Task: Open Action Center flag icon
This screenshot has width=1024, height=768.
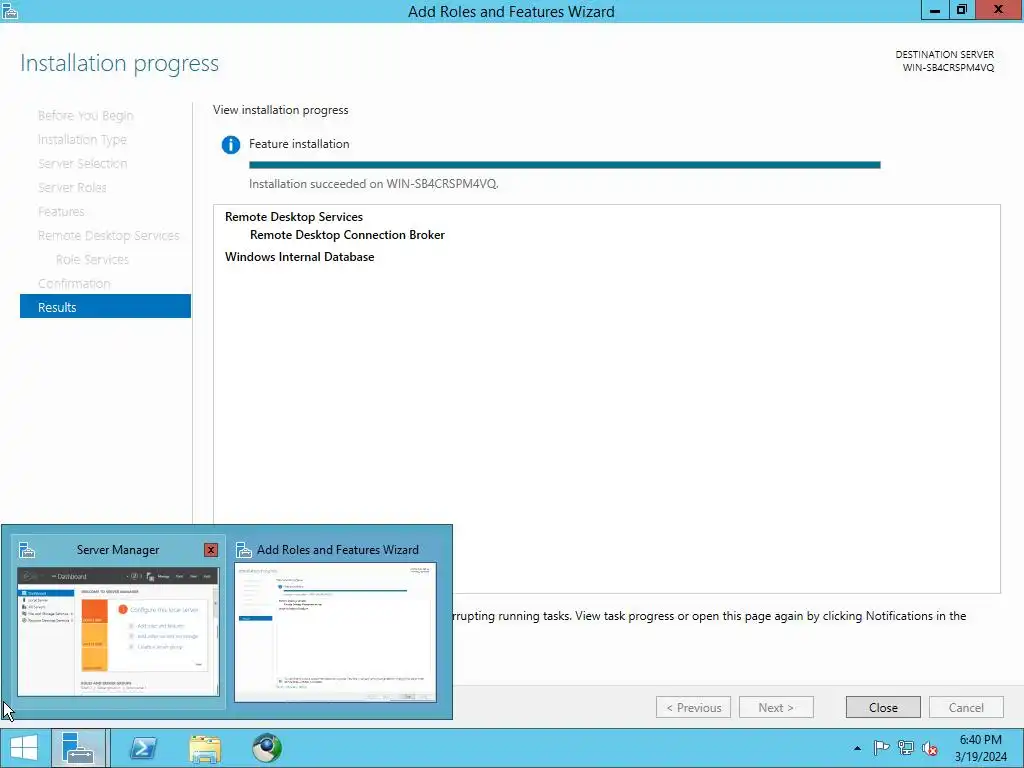Action: (x=881, y=748)
